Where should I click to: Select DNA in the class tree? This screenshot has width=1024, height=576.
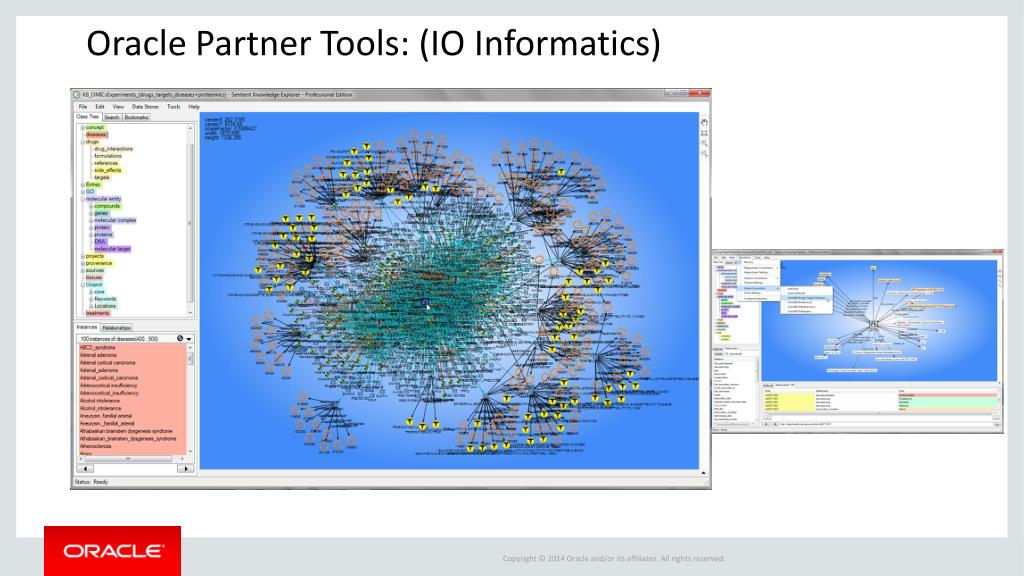[100, 242]
